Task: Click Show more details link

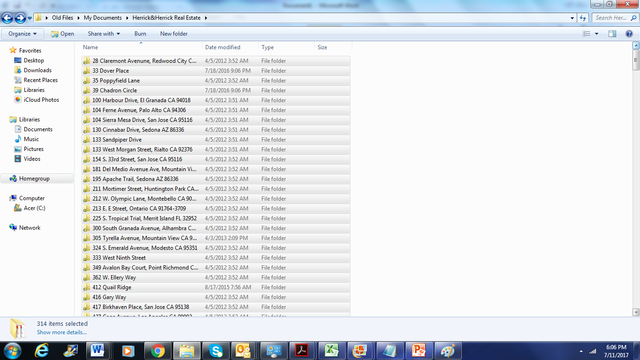Action: point(62,332)
